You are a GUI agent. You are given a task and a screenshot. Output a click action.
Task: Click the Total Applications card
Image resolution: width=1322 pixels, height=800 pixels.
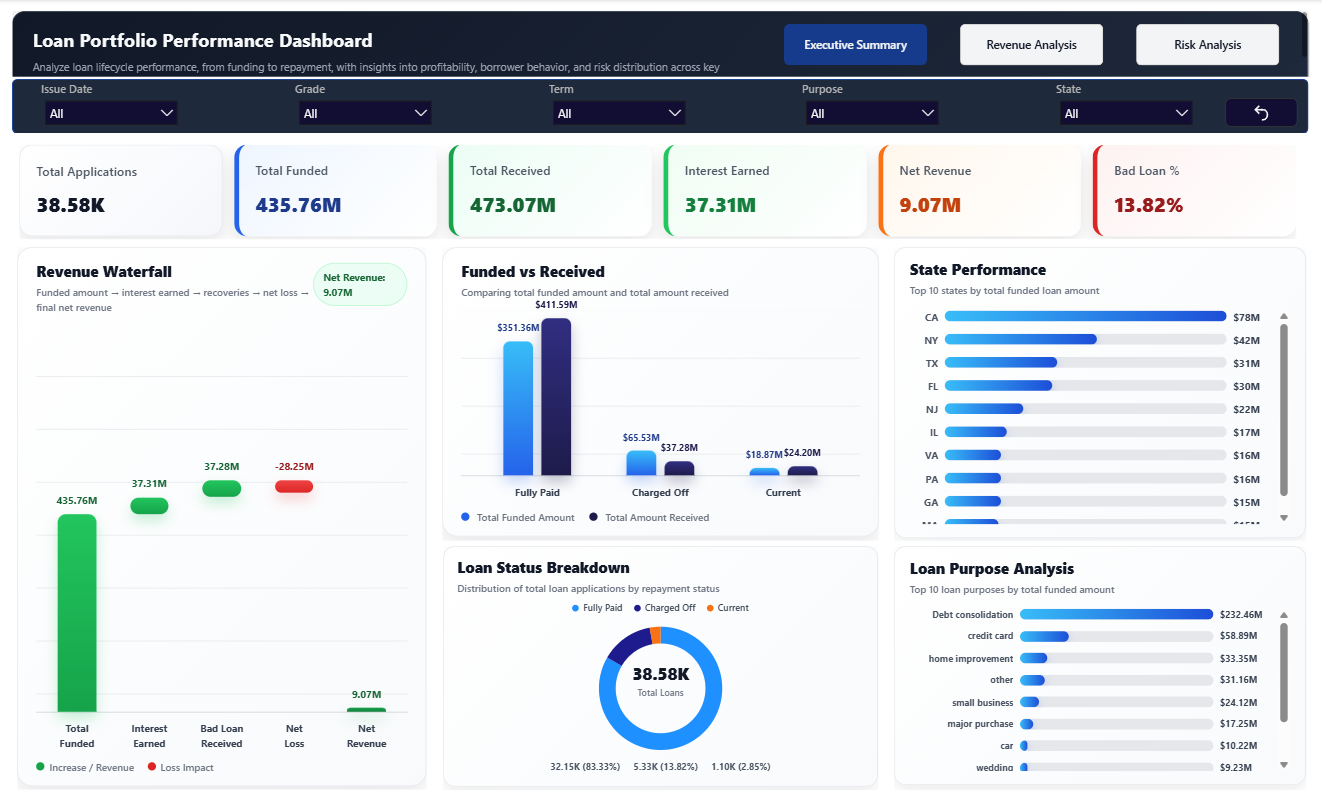click(121, 191)
